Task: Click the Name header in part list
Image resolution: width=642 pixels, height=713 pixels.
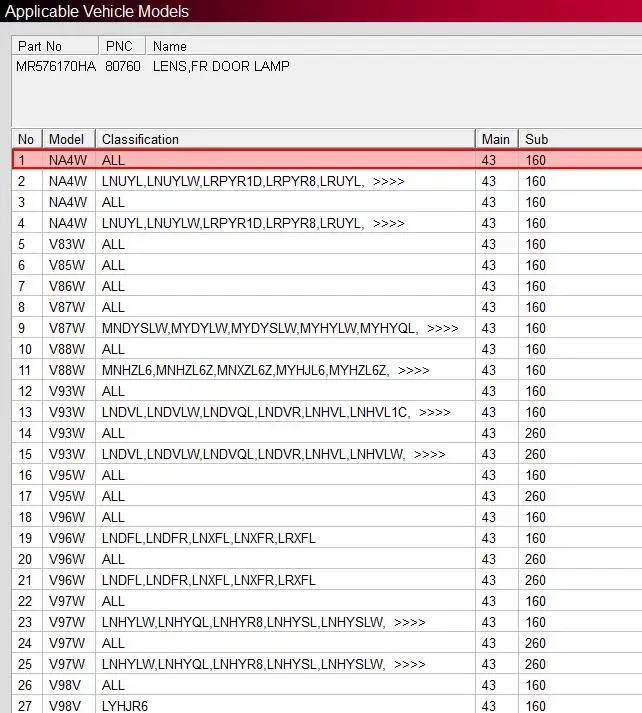Action: pyautogui.click(x=394, y=46)
